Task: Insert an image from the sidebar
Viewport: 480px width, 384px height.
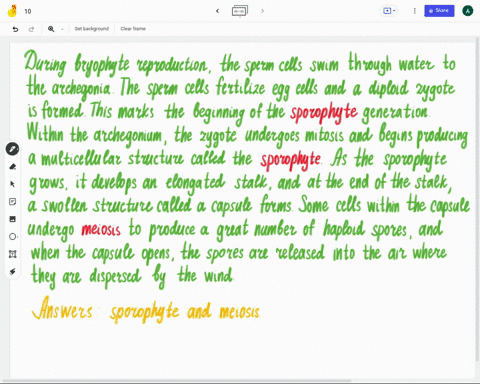Action: [x=12, y=219]
